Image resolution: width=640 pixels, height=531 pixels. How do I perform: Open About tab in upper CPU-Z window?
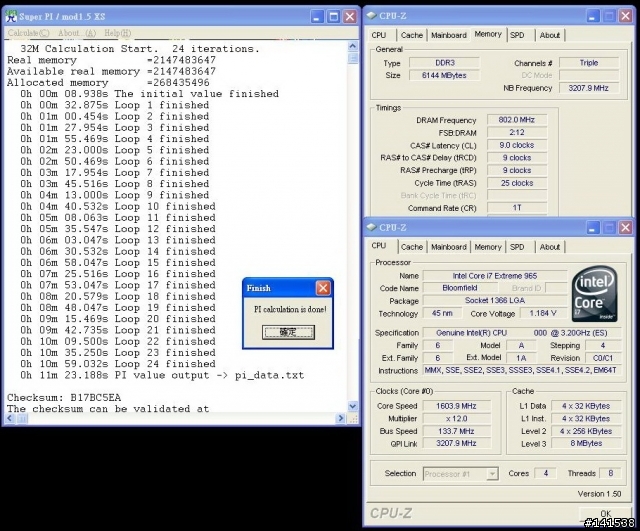pyautogui.click(x=550, y=35)
